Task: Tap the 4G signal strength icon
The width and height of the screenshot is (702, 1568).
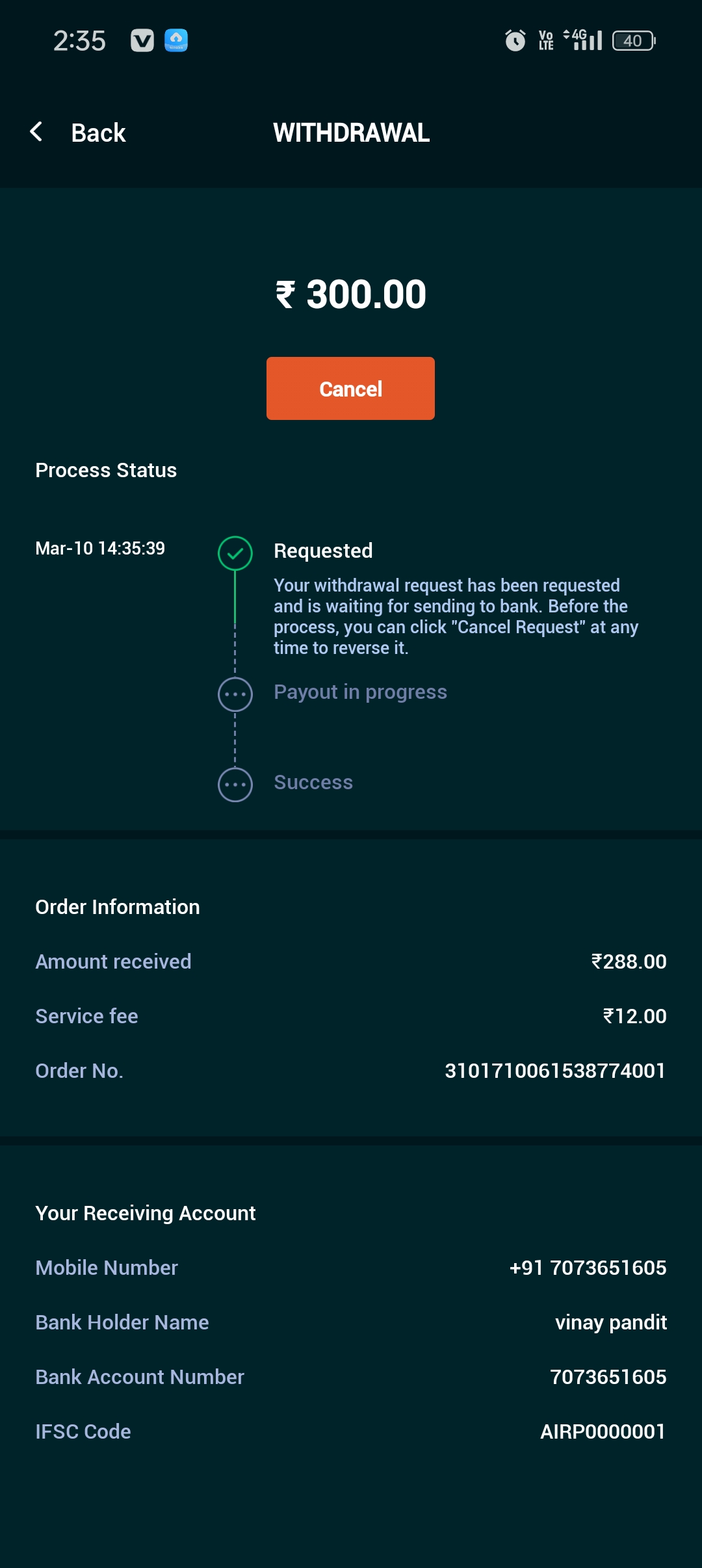Action: click(x=583, y=40)
